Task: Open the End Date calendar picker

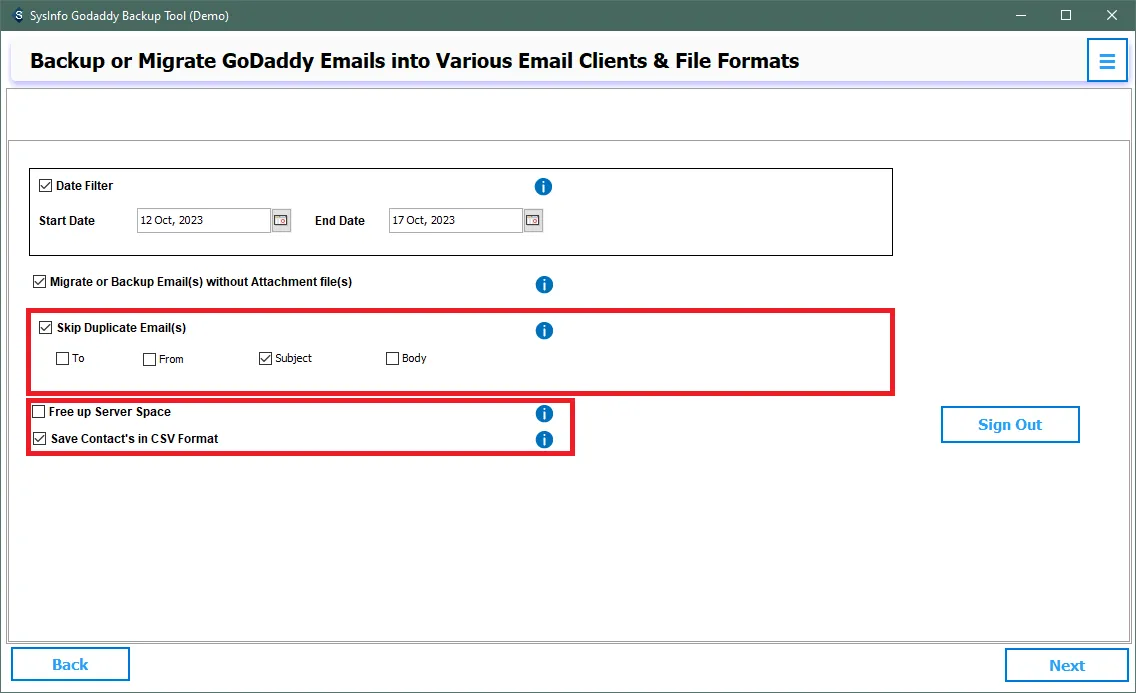Action: pyautogui.click(x=533, y=220)
